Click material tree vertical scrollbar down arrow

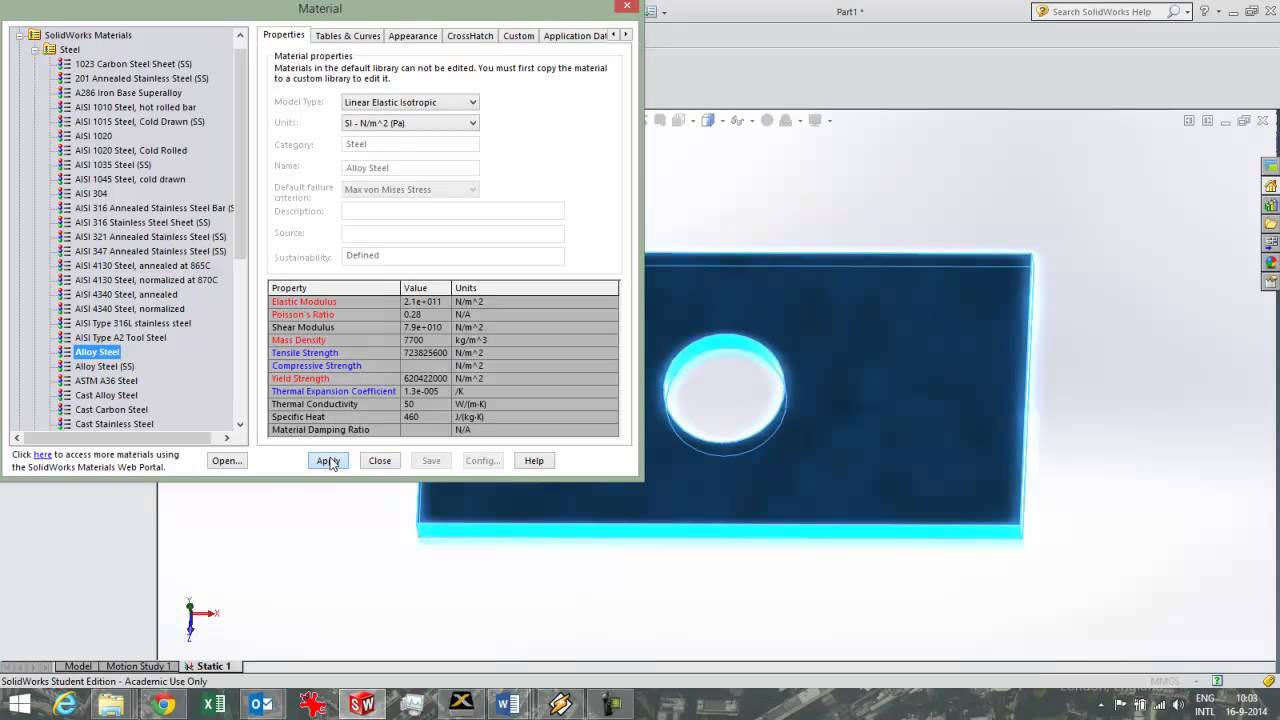coord(240,425)
